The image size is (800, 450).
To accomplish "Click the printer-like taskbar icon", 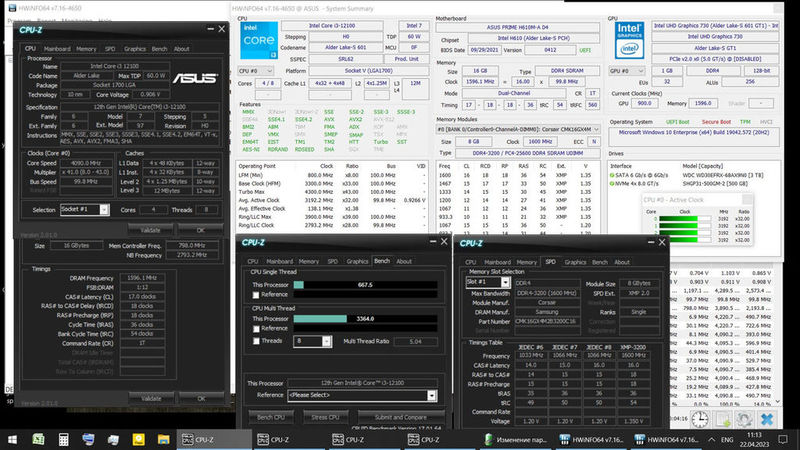I will coord(113,439).
